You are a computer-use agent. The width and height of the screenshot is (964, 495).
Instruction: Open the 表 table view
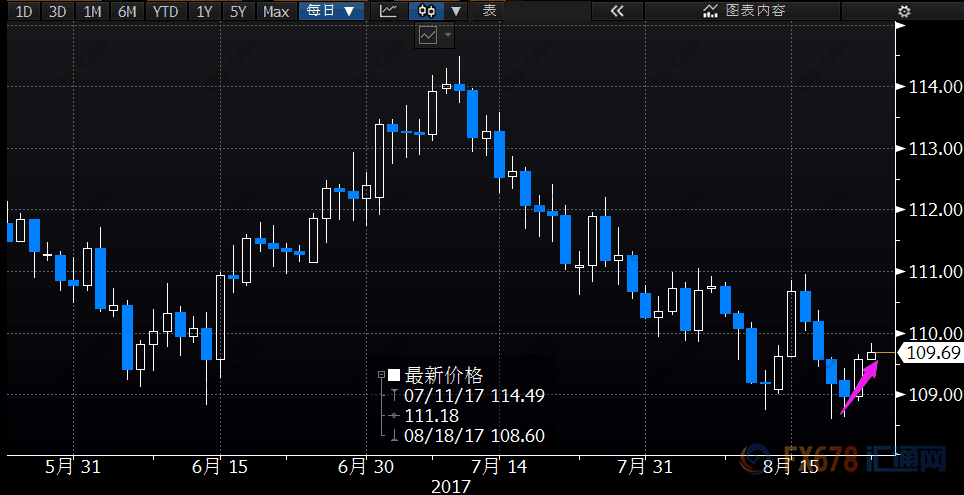point(489,11)
